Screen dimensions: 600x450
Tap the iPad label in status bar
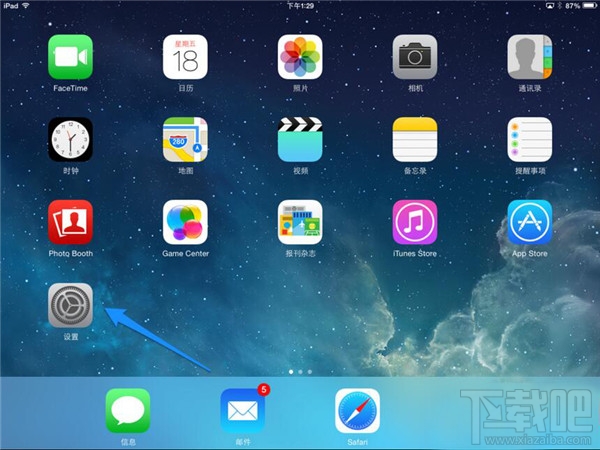(x=11, y=6)
